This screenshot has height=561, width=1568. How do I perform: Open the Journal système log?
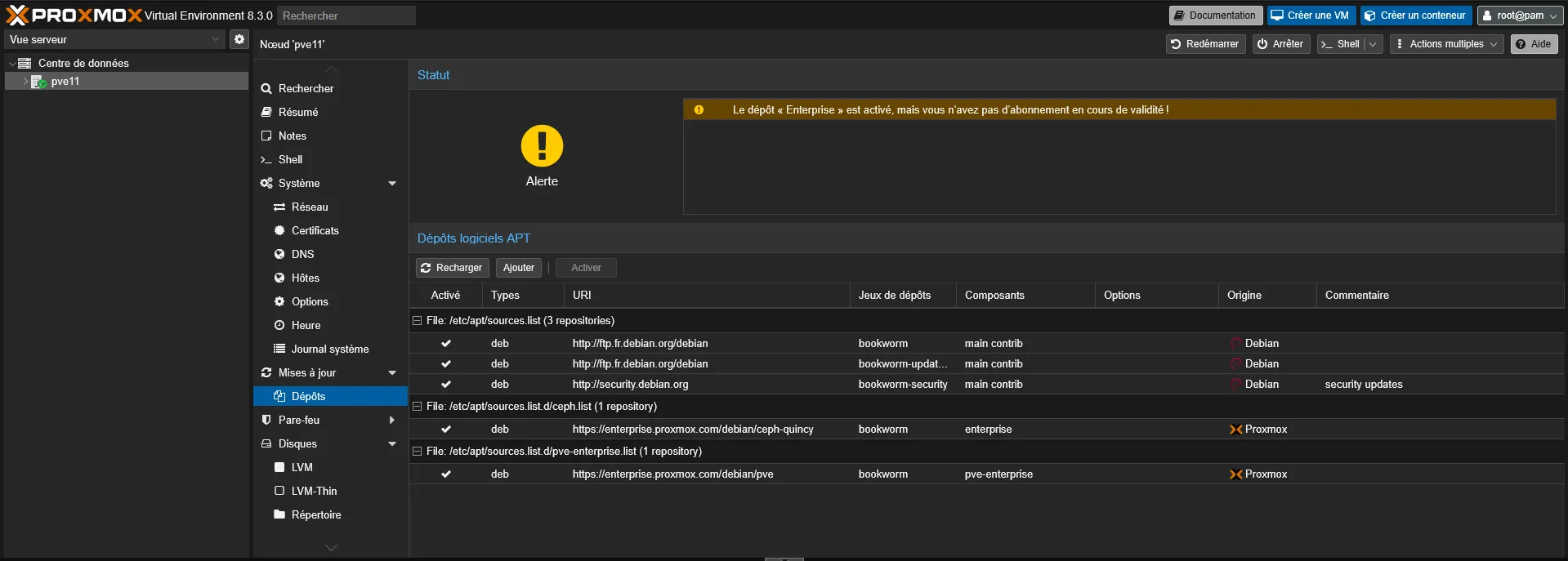pos(329,350)
